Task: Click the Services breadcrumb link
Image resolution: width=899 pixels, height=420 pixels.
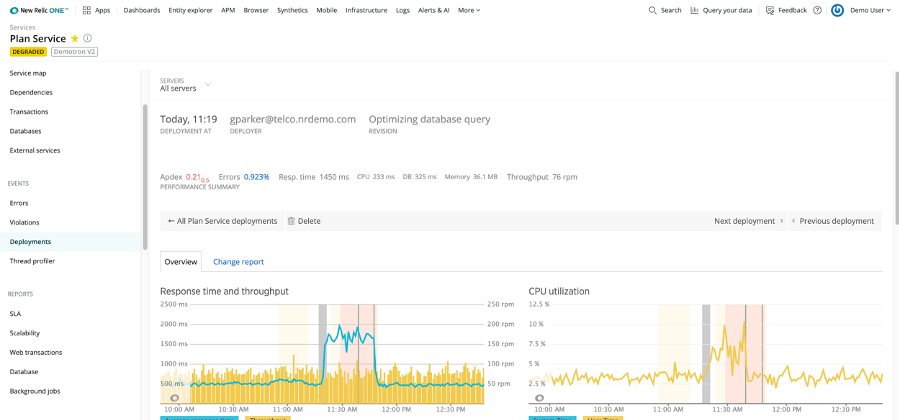Action: click(x=22, y=28)
